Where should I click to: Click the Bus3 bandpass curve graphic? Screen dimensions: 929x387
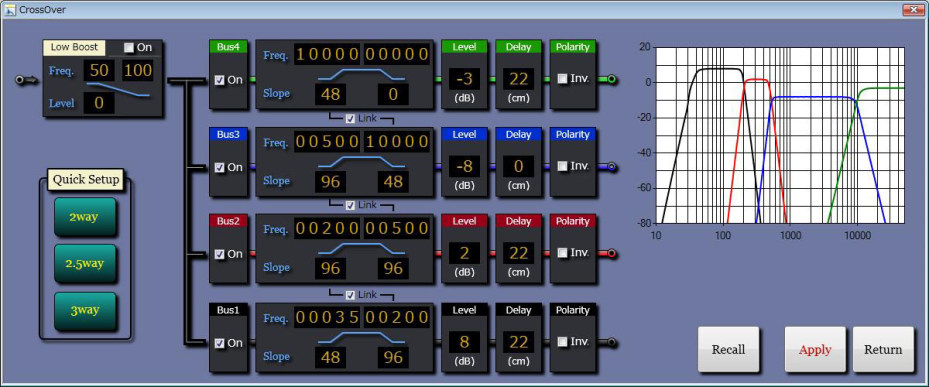tap(361, 162)
